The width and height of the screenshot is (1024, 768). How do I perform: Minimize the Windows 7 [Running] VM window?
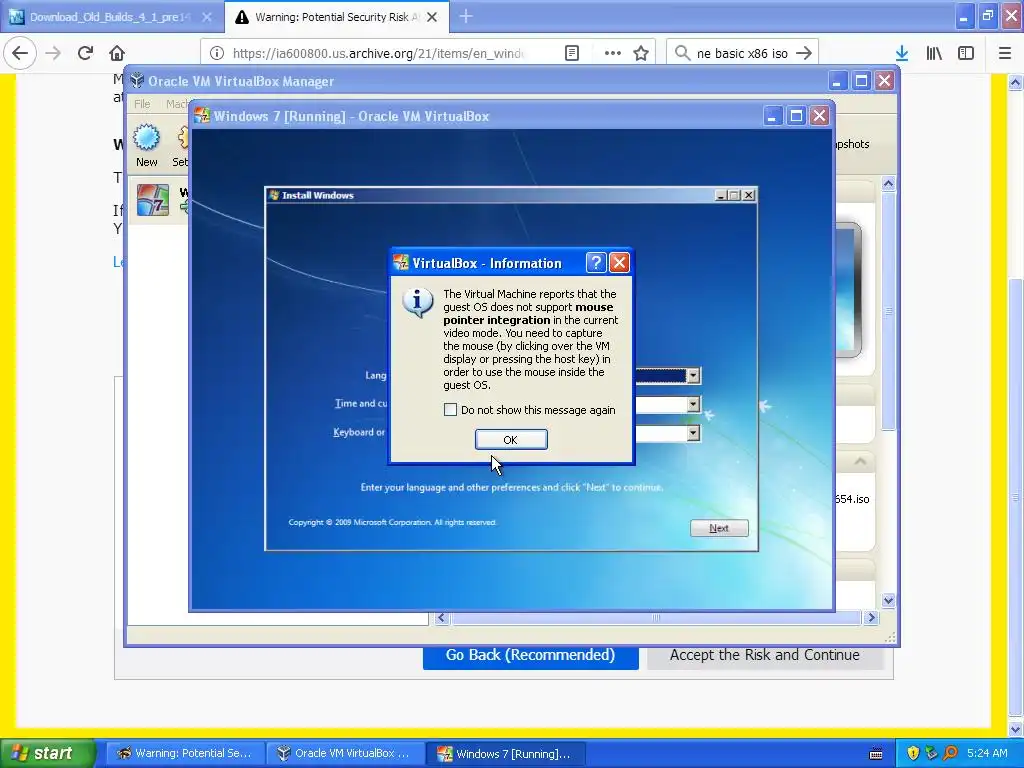pyautogui.click(x=773, y=116)
